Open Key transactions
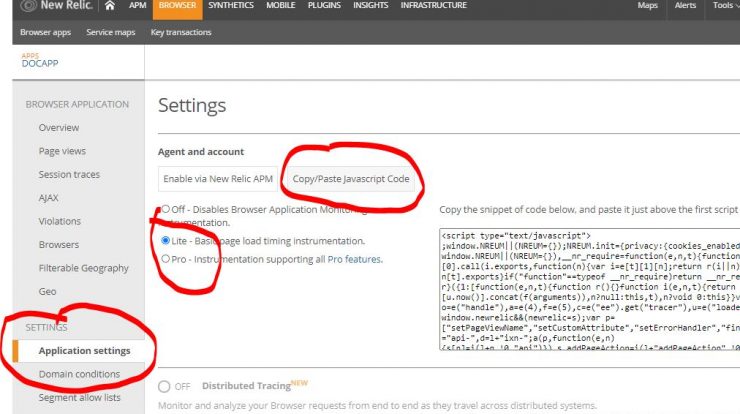The image size is (740, 414). pyautogui.click(x=181, y=33)
